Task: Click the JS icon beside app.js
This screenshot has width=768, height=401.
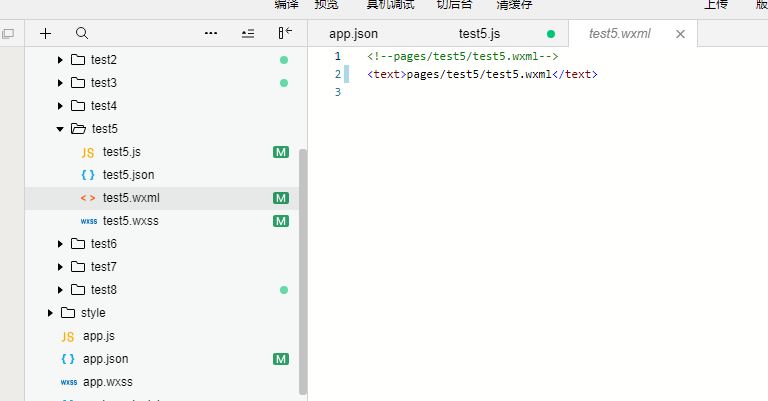Action: point(68,337)
